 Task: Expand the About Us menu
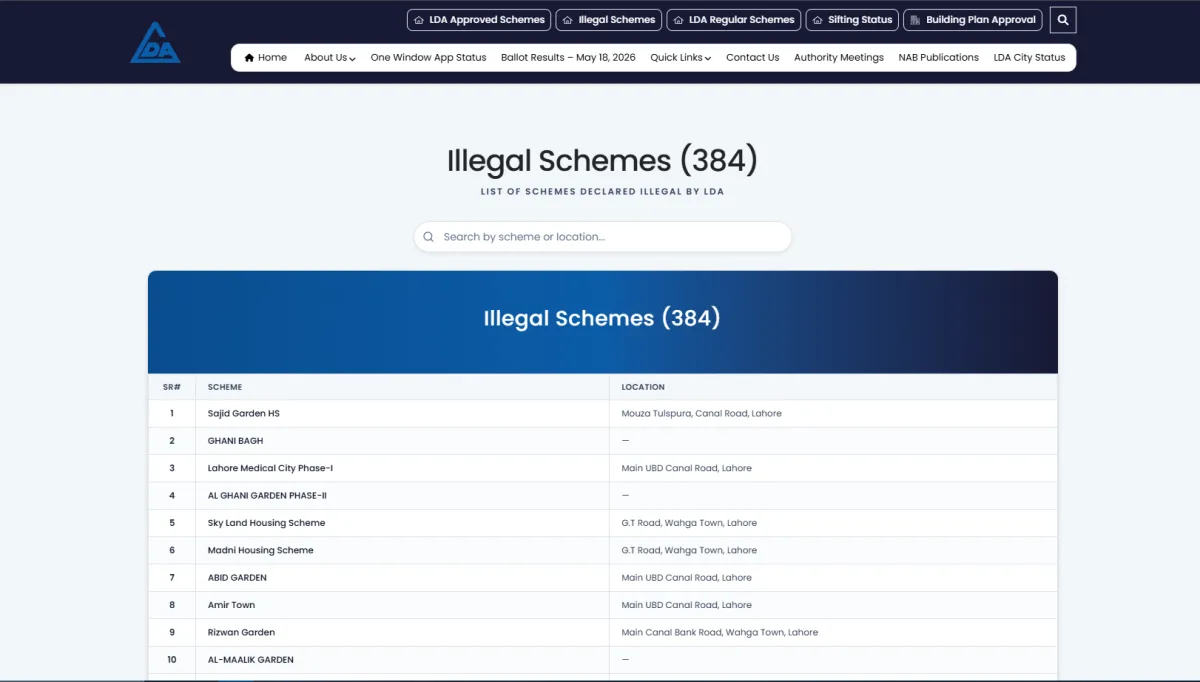pyautogui.click(x=330, y=58)
